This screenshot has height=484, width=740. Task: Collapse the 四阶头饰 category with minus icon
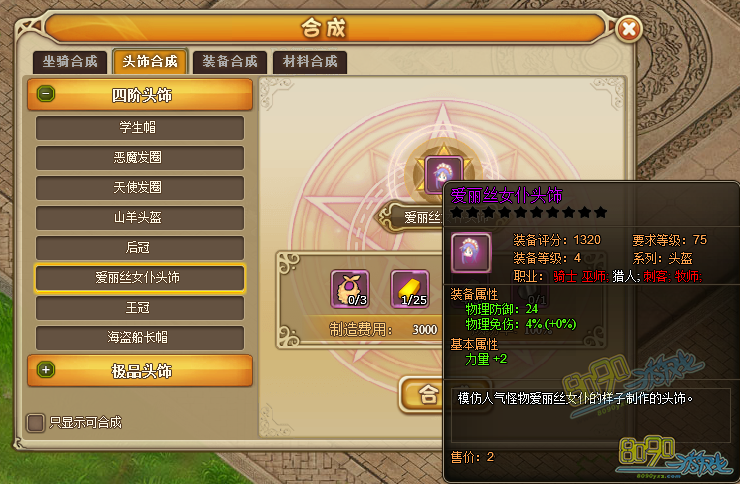coord(46,94)
